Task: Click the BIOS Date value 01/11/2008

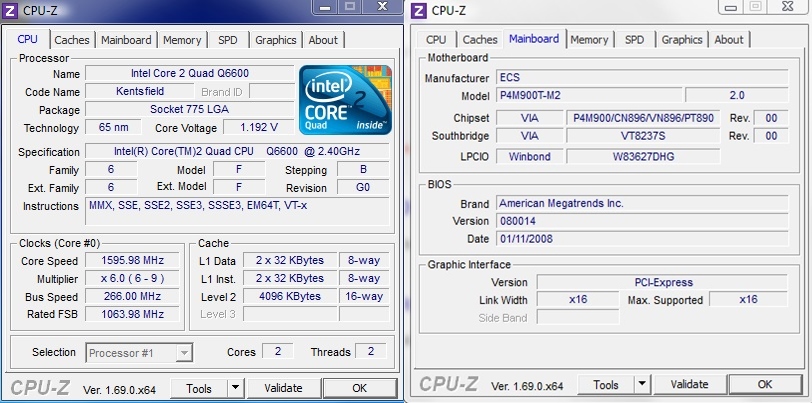Action: coord(642,239)
